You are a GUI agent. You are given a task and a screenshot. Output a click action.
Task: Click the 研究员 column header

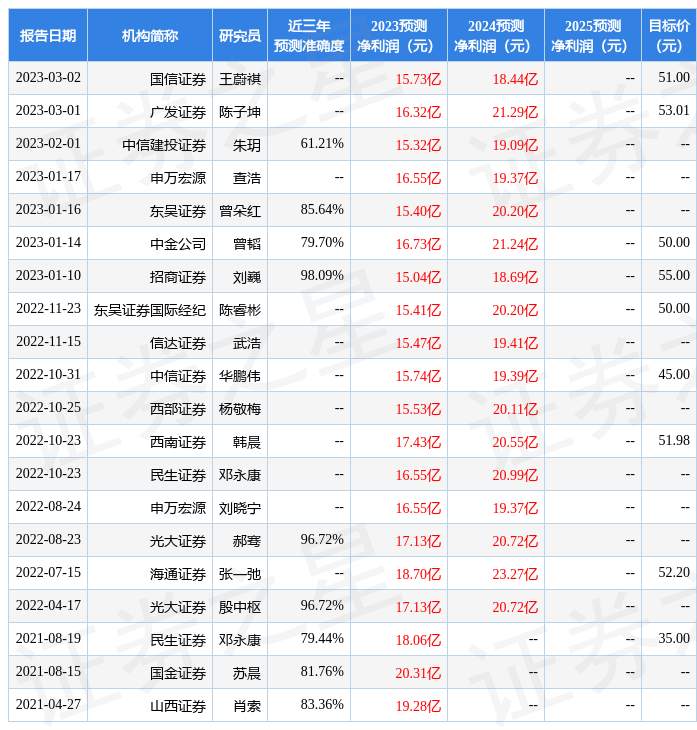[x=240, y=35]
